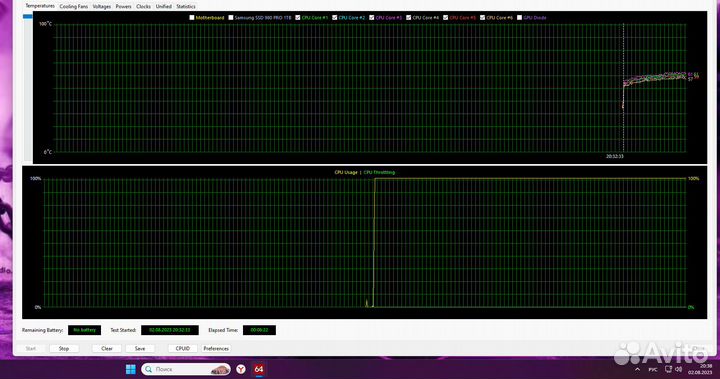Open the CPUID panel button
The image size is (720, 379).
tap(183, 349)
